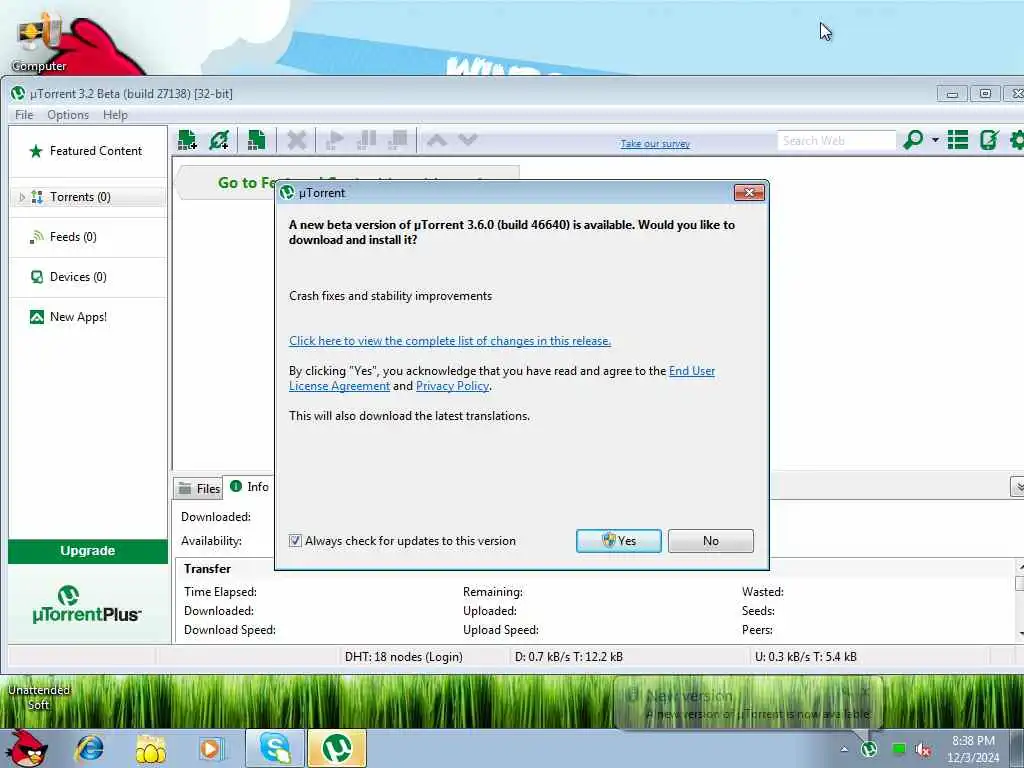The image size is (1024, 768).
Task: Click the green network tray icon
Action: [899, 750]
